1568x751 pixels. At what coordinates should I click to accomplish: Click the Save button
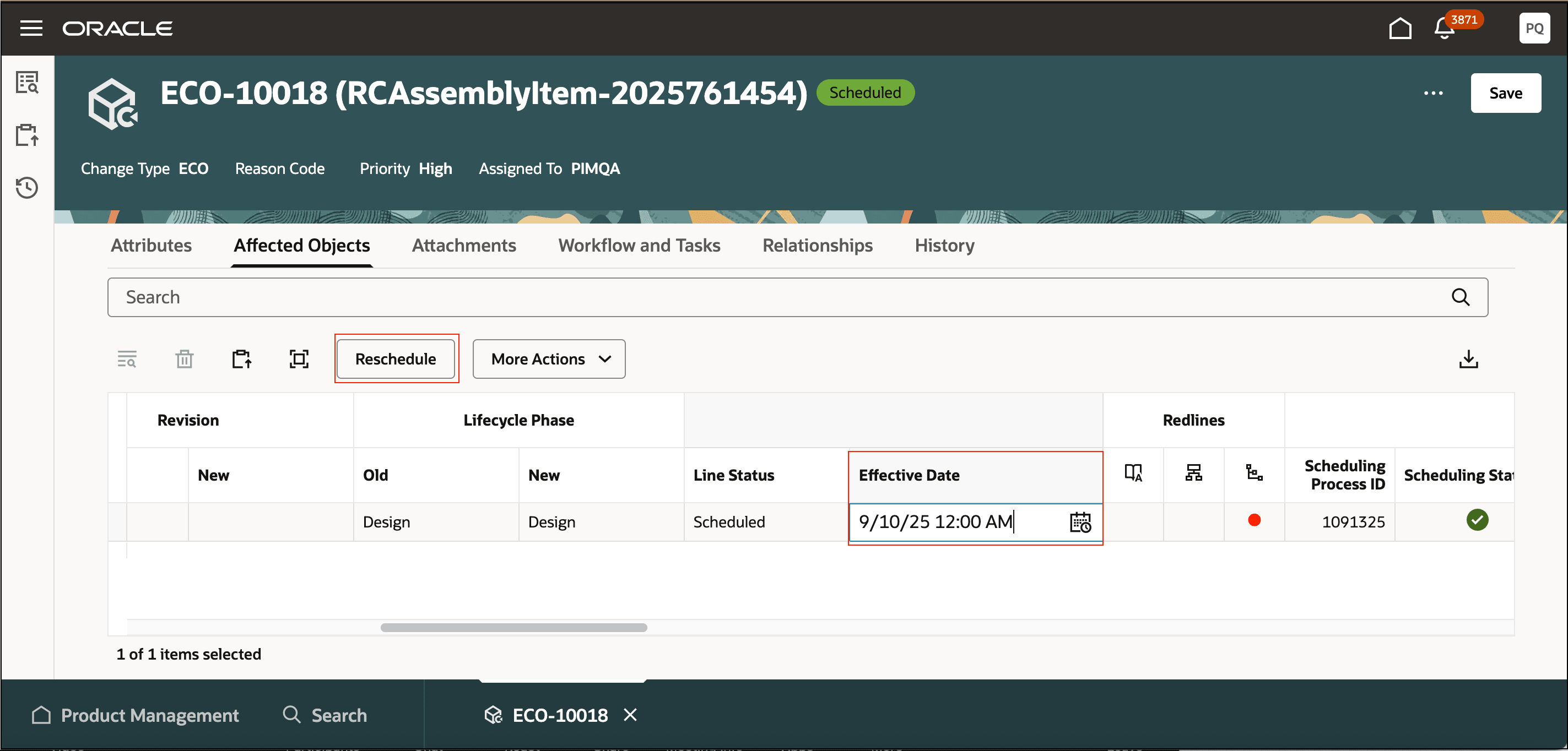(x=1505, y=93)
